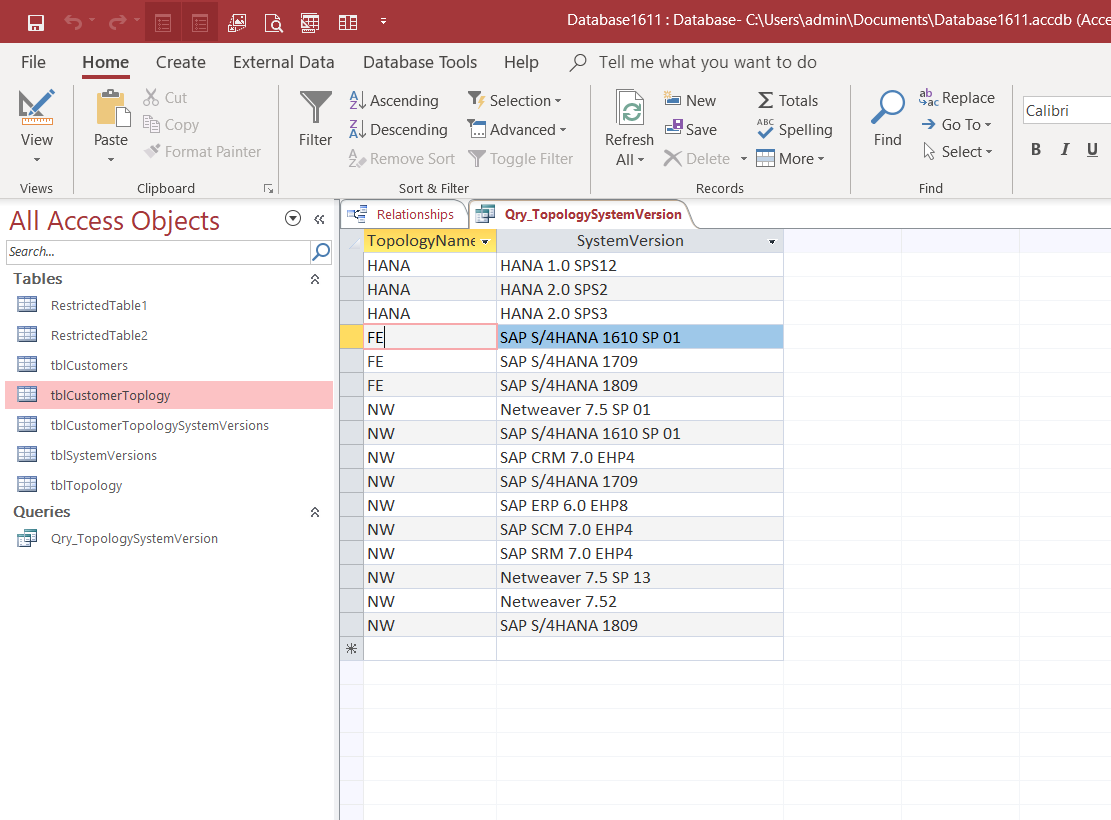1111x820 pixels.
Task: Open the tblCustomers table
Action: tap(89, 366)
